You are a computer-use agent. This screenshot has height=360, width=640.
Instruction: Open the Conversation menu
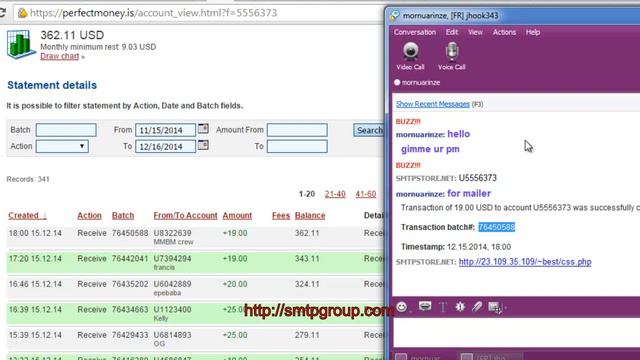(x=415, y=32)
